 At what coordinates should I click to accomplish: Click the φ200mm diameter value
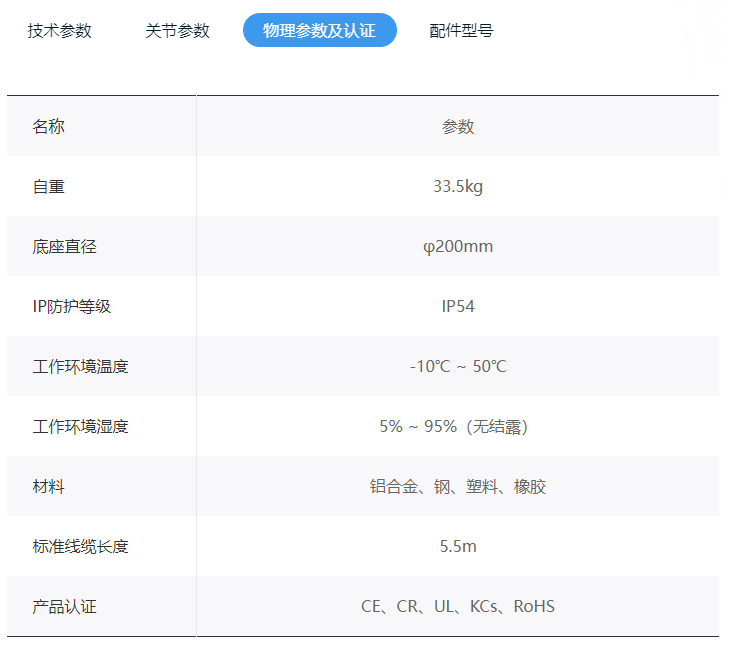[x=458, y=246]
